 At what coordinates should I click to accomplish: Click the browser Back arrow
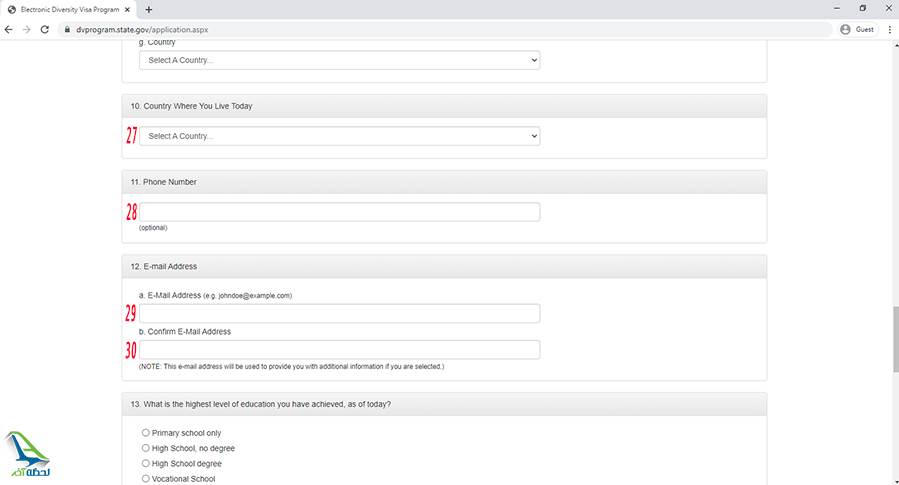pyautogui.click(x=10, y=30)
